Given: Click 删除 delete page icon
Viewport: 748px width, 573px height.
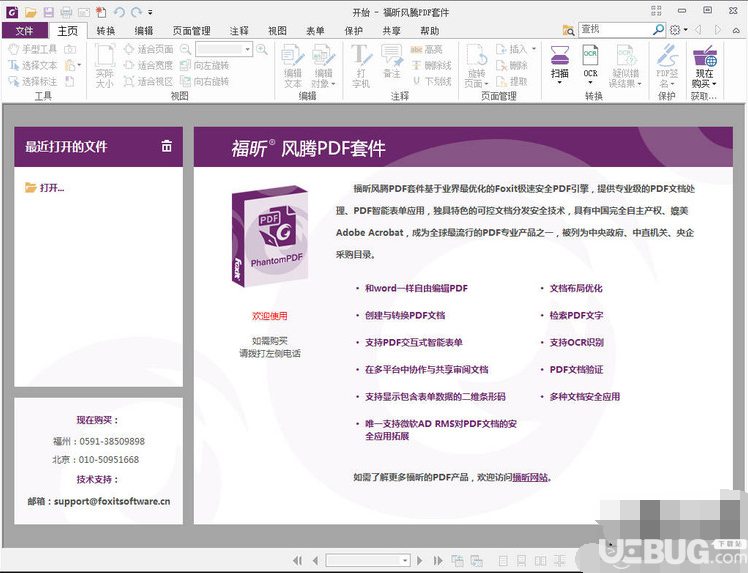Looking at the screenshot, I should (512, 65).
